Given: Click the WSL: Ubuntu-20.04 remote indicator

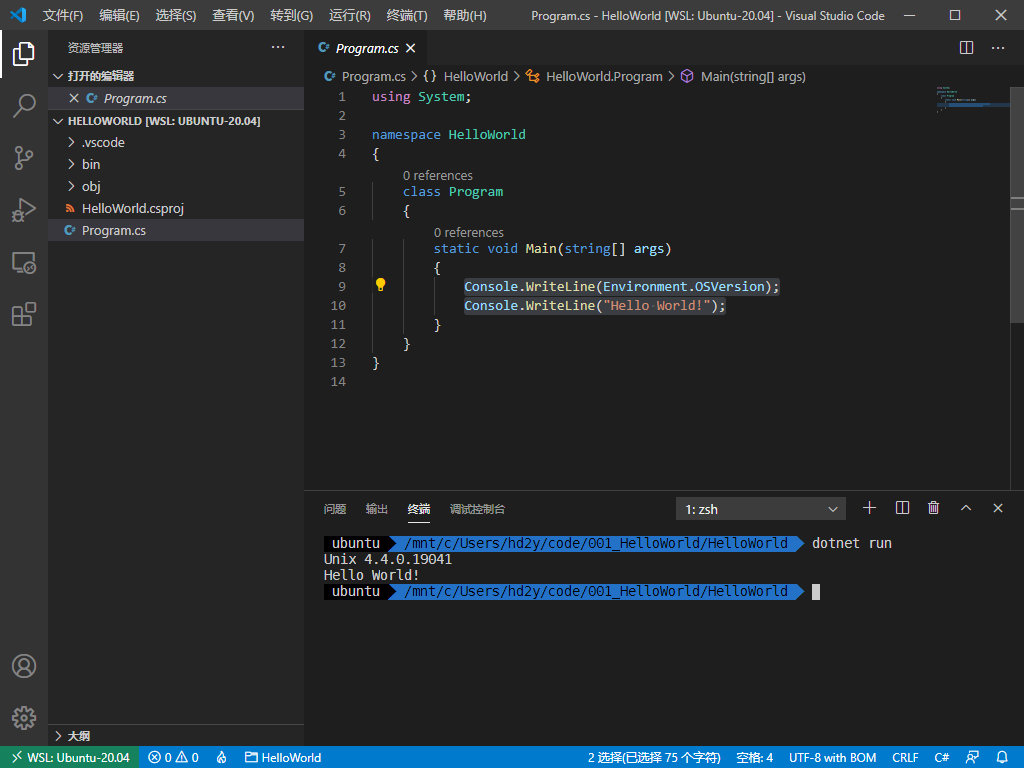Looking at the screenshot, I should [x=70, y=758].
